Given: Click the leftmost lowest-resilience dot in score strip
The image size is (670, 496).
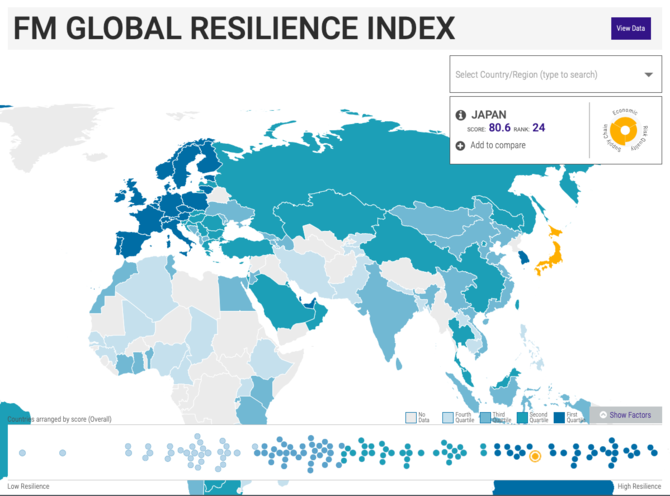Looking at the screenshot, I should point(20,453).
